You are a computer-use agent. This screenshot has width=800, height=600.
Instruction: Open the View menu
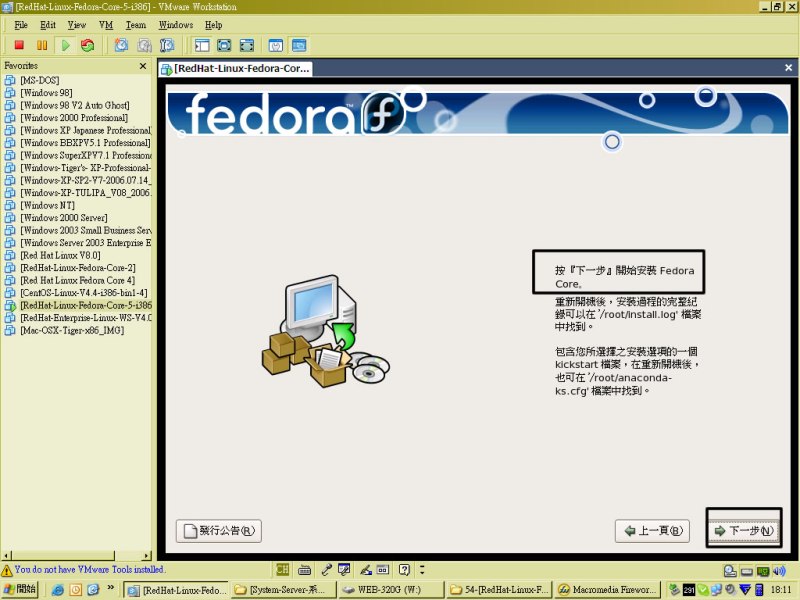coord(77,25)
